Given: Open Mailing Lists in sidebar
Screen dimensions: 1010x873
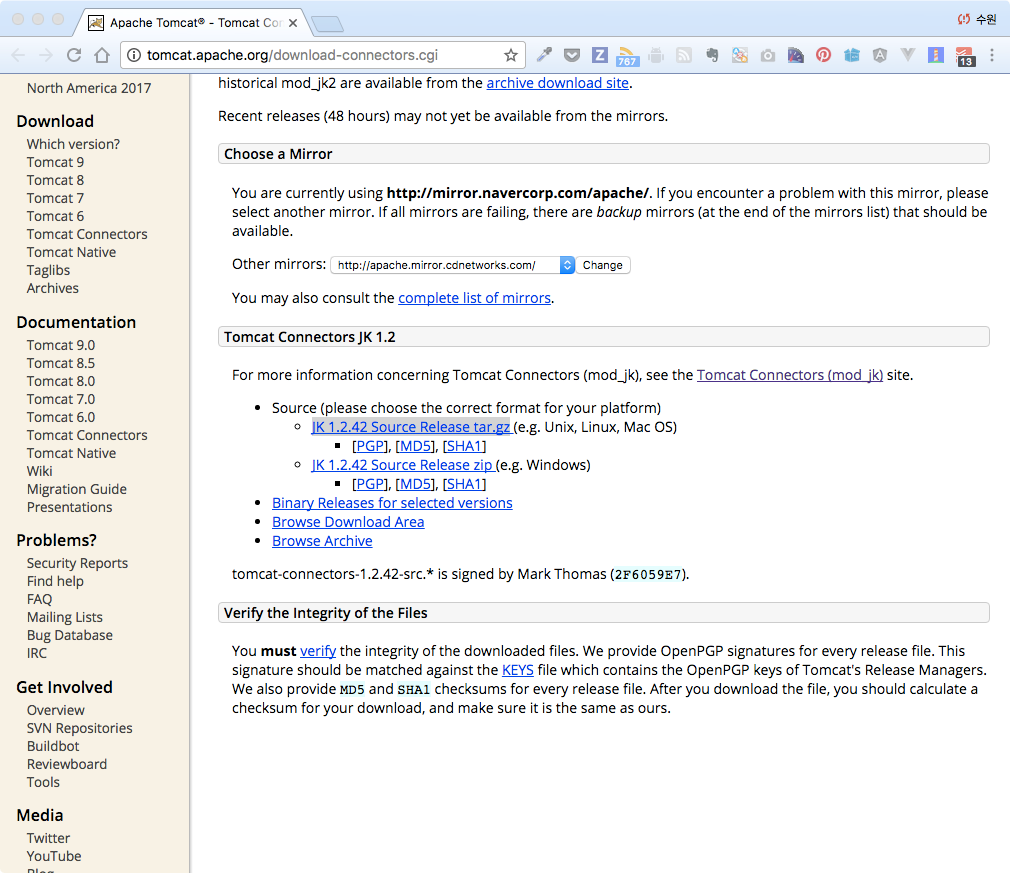Looking at the screenshot, I should coord(64,617).
